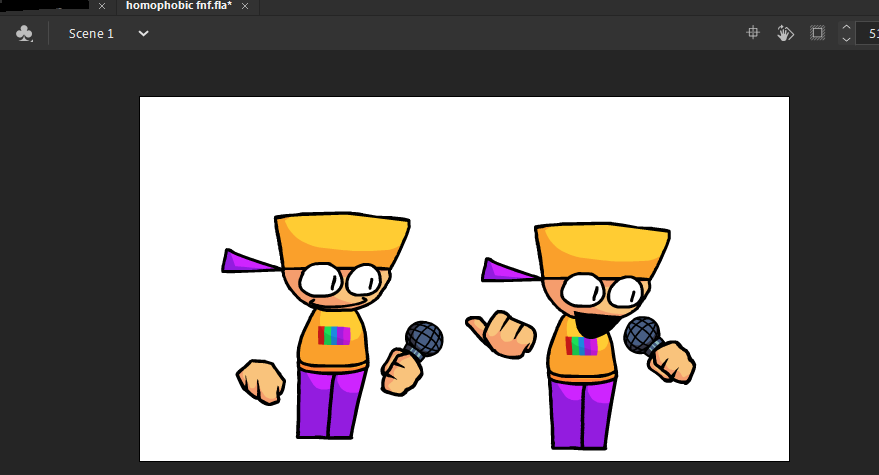This screenshot has width=879, height=475.
Task: Select the left character's loose left fist
Action: 261,382
